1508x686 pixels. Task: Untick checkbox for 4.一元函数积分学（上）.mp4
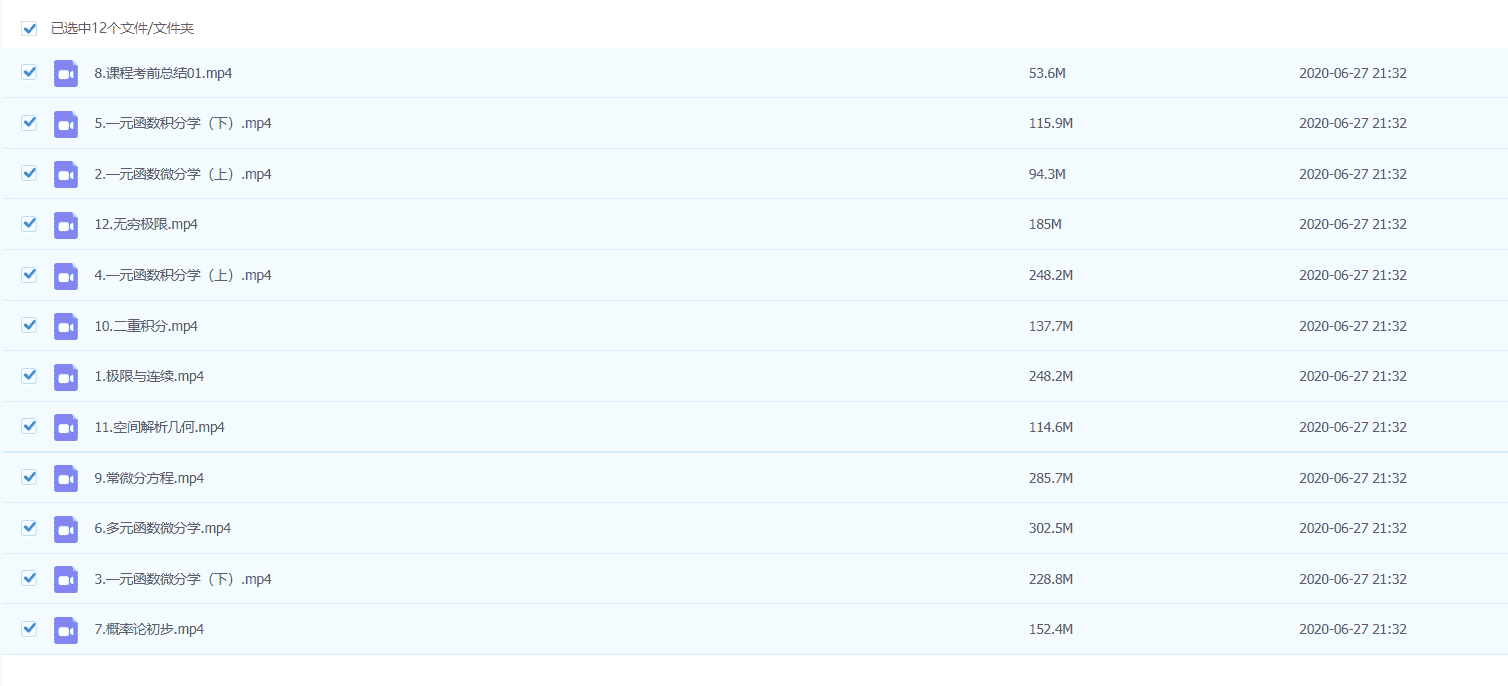coord(29,274)
